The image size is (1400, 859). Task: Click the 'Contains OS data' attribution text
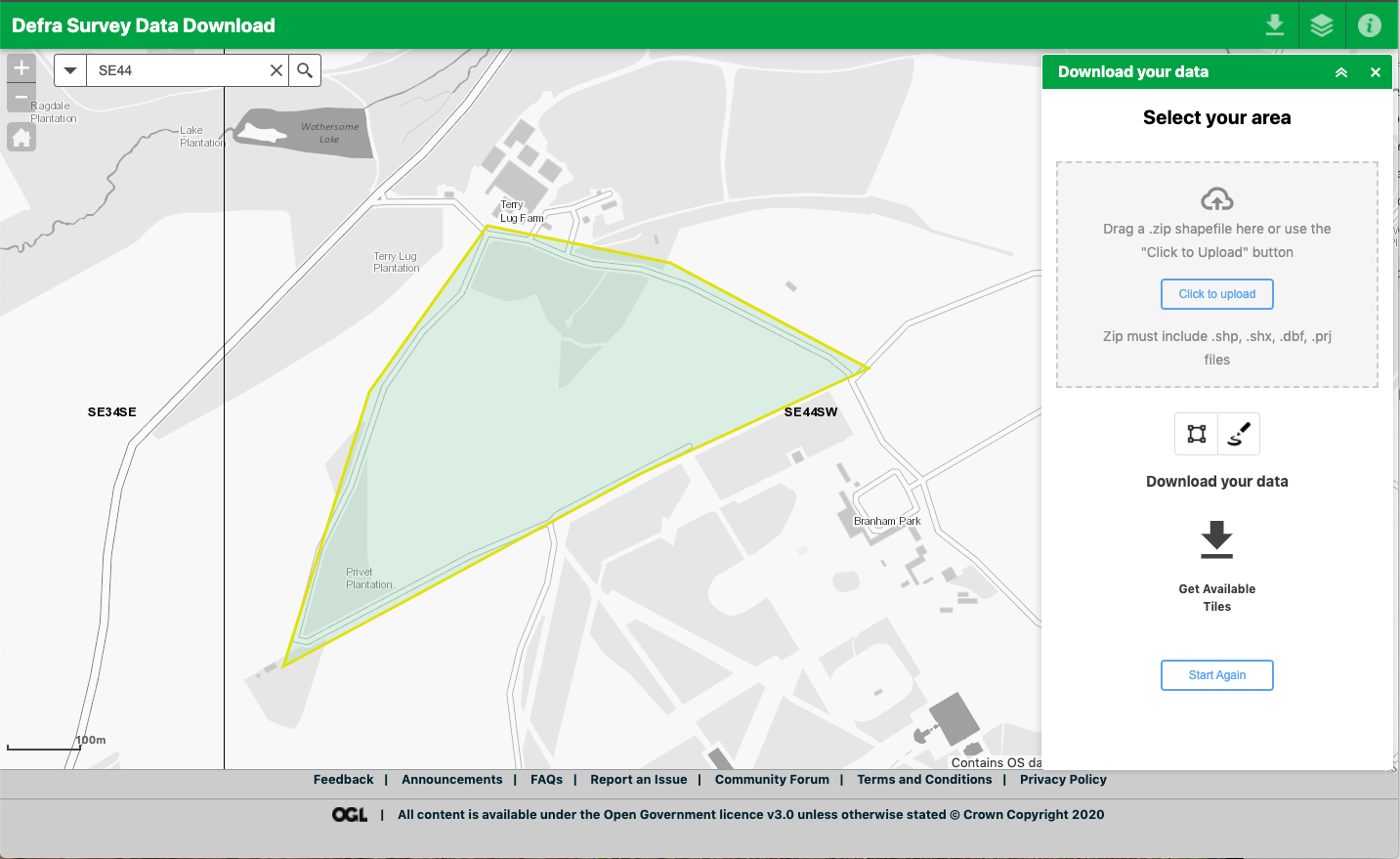click(996, 763)
